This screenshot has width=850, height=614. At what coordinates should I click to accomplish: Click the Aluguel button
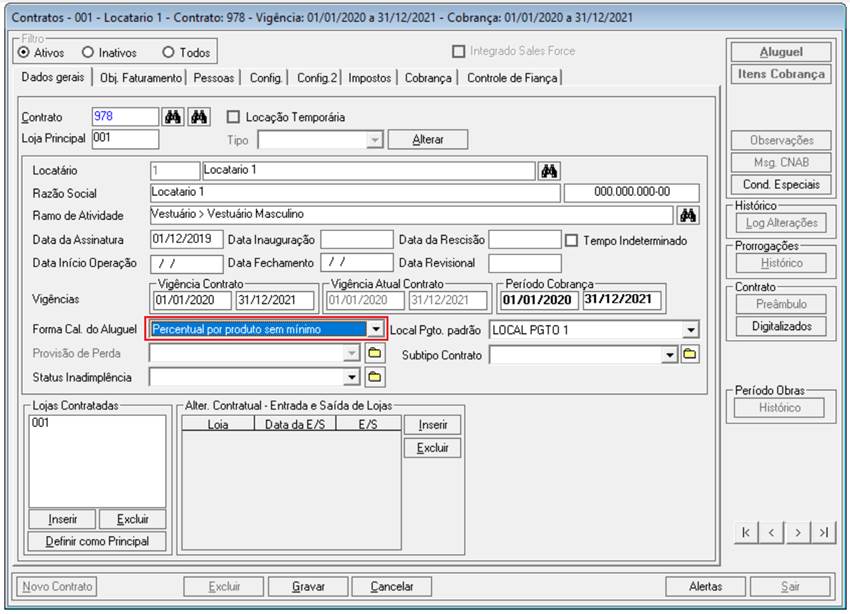point(781,52)
